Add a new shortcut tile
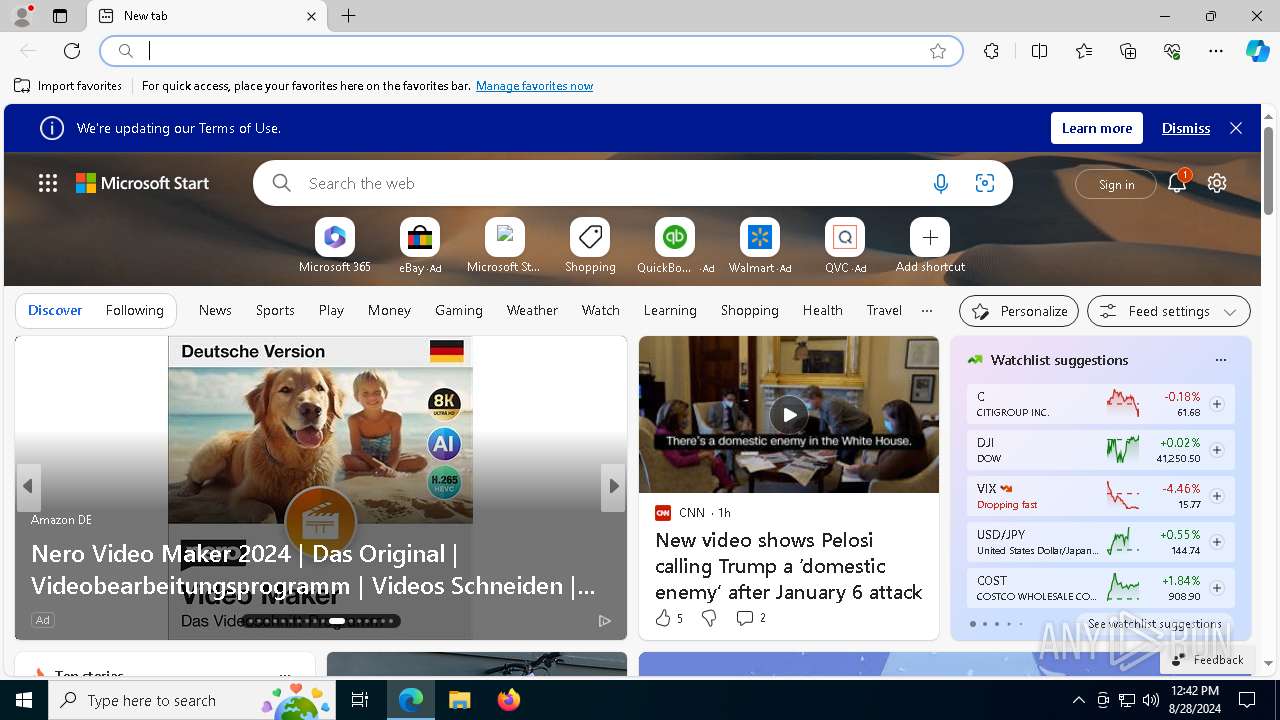The height and width of the screenshot is (720, 1280). pos(930,246)
